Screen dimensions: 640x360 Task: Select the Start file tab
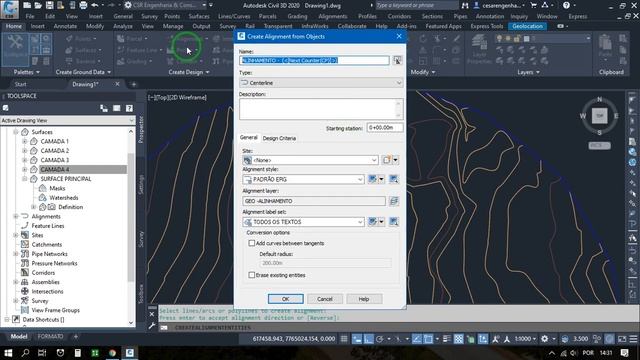coord(20,84)
